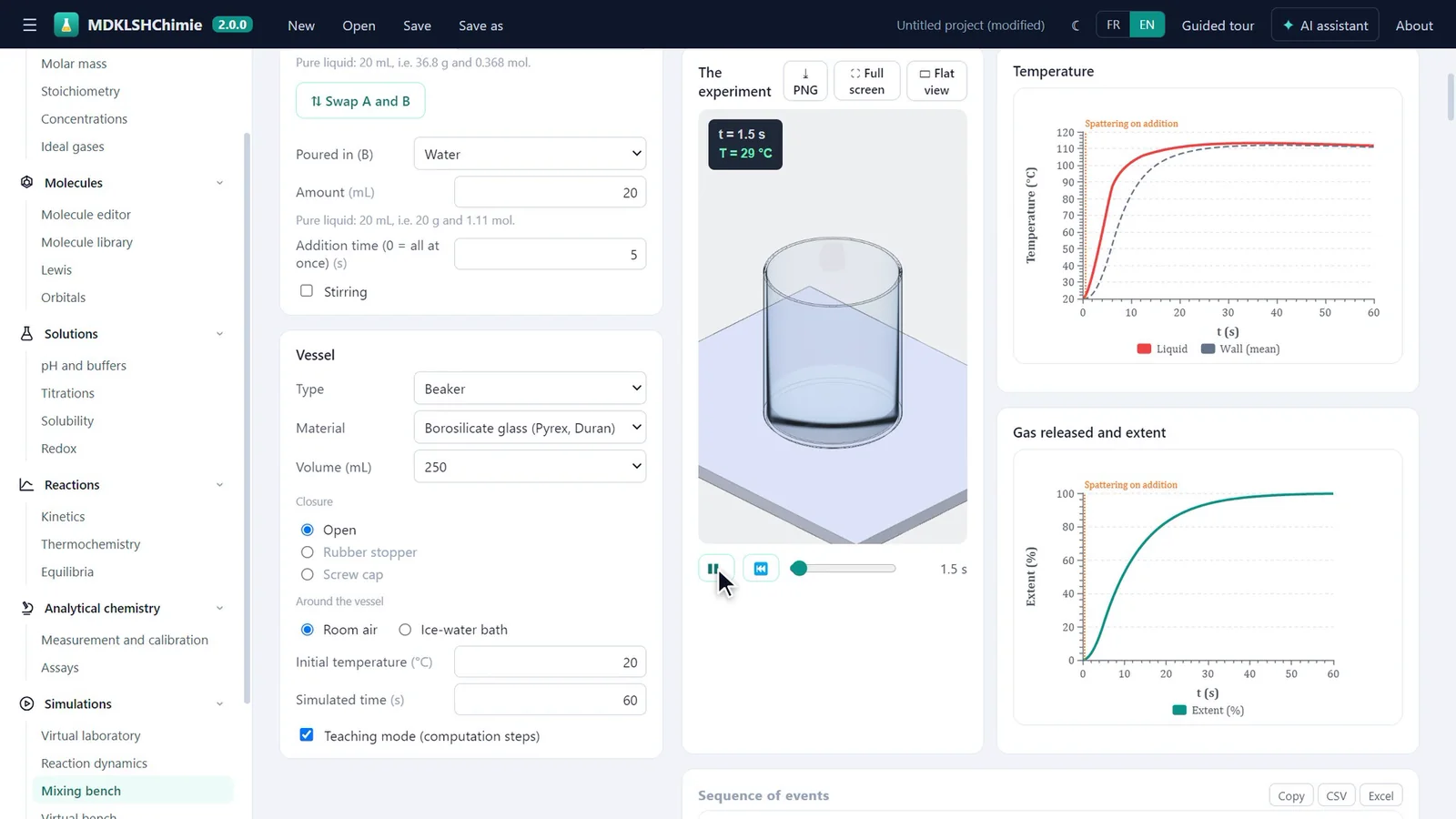Click the Solutions section flask icon
The image size is (1456, 819).
point(27,334)
